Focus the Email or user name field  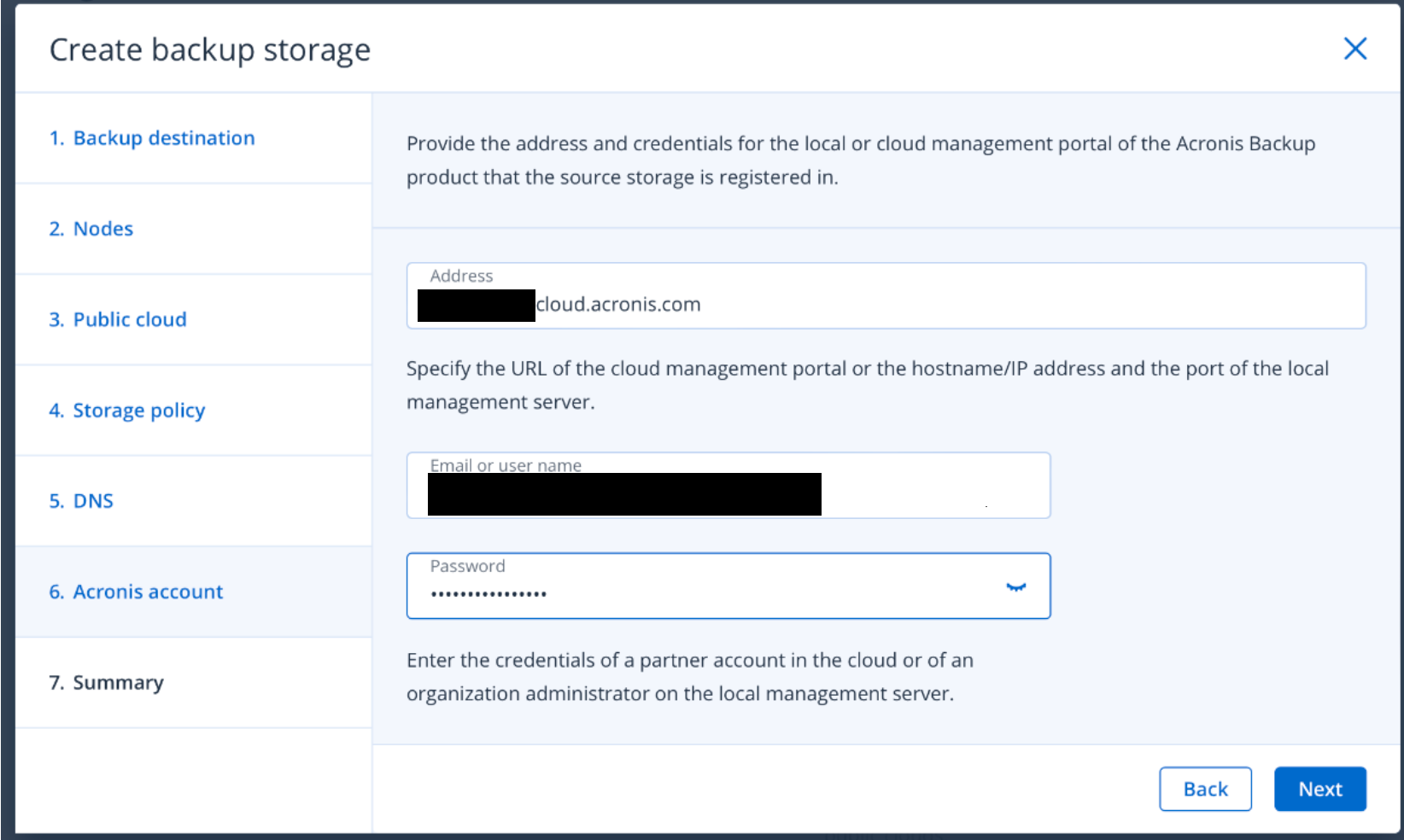pyautogui.click(x=931, y=493)
